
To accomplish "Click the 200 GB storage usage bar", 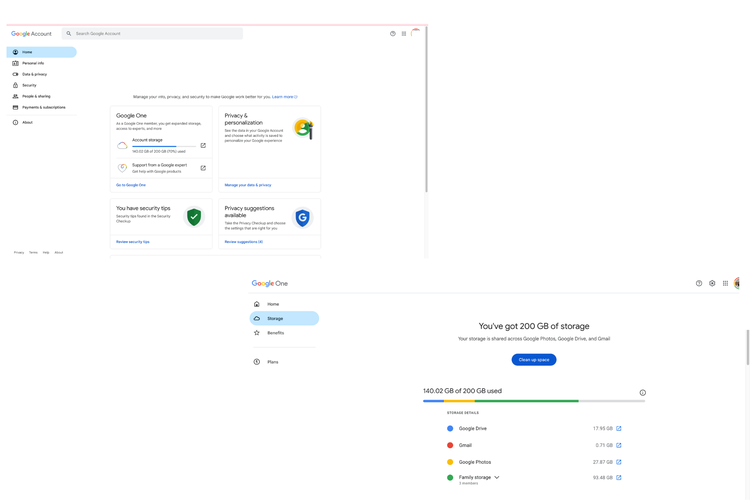I will tap(533, 401).
